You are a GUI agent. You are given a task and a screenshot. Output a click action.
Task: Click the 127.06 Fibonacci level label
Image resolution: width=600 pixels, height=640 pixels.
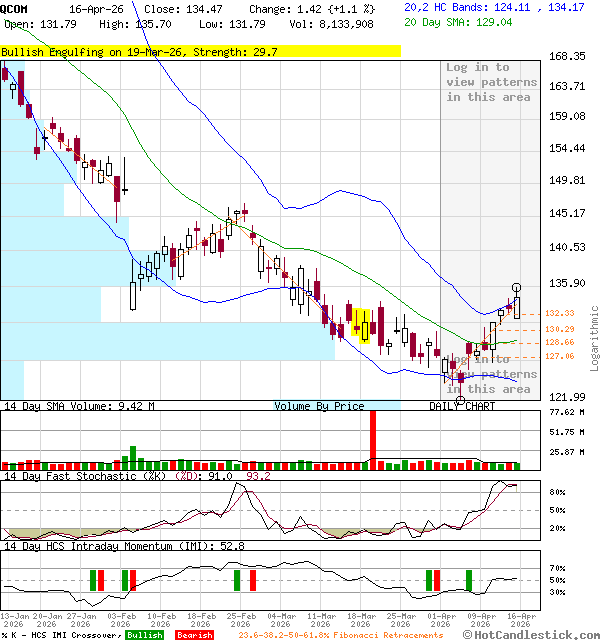pyautogui.click(x=560, y=356)
